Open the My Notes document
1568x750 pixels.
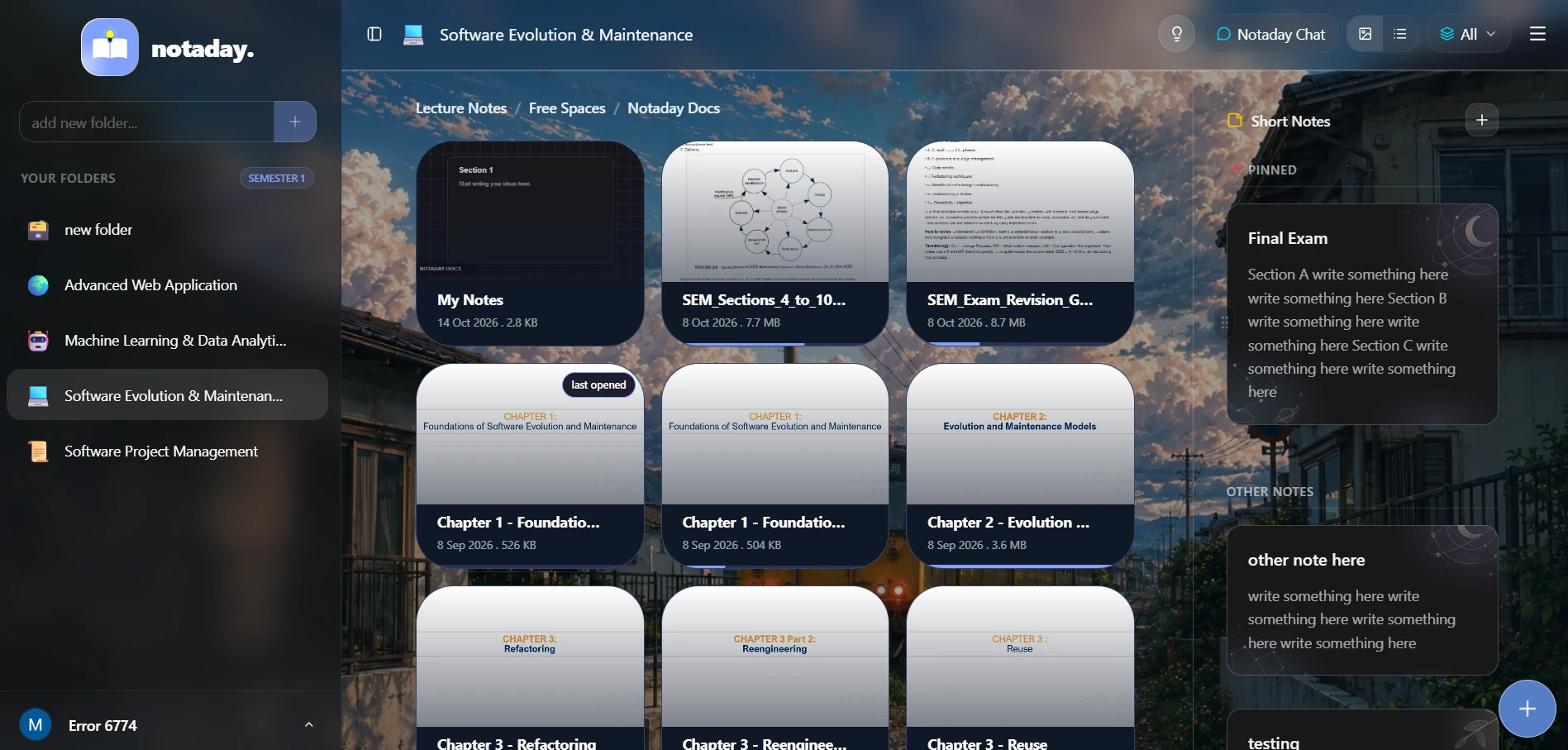pos(530,243)
